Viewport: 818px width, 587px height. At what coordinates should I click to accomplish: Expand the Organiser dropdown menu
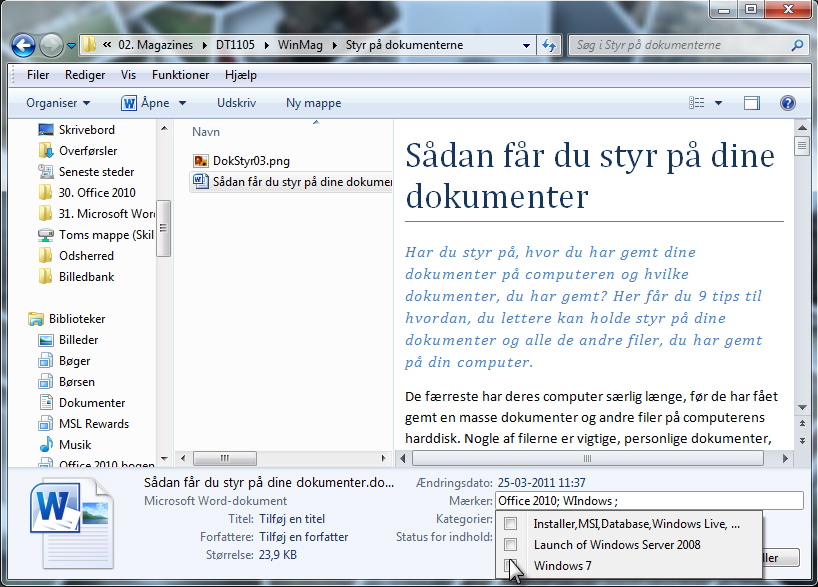(x=58, y=103)
